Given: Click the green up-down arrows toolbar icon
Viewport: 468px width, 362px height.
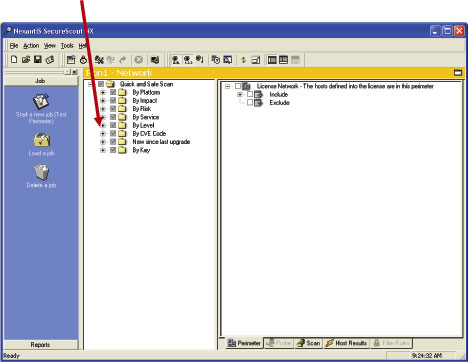Looking at the screenshot, I should (243, 60).
